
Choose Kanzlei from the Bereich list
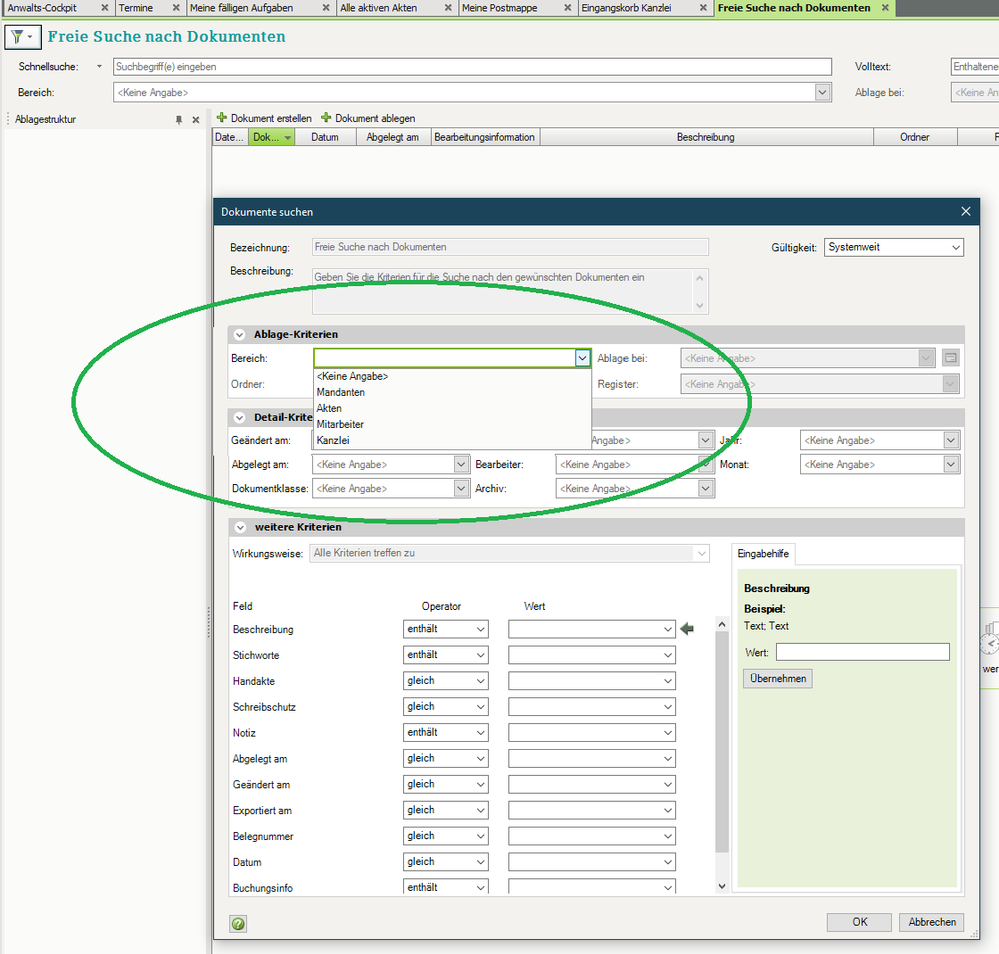click(x=452, y=440)
